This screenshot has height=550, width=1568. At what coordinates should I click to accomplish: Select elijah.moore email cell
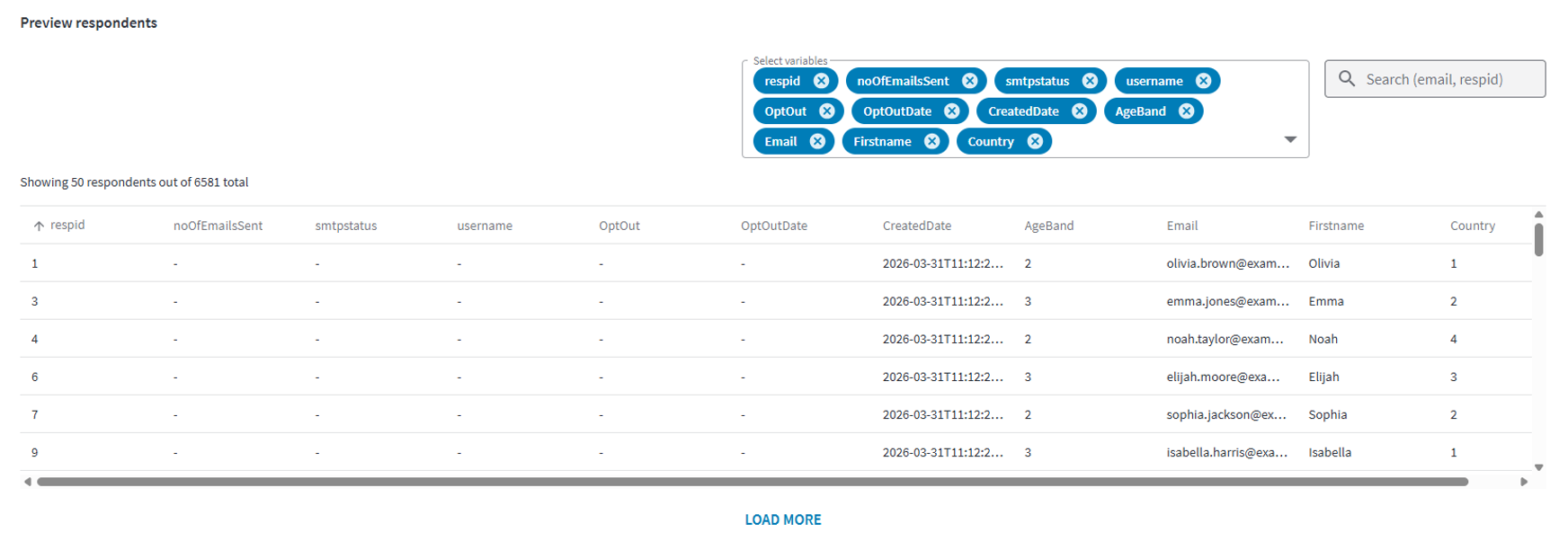click(x=1223, y=377)
